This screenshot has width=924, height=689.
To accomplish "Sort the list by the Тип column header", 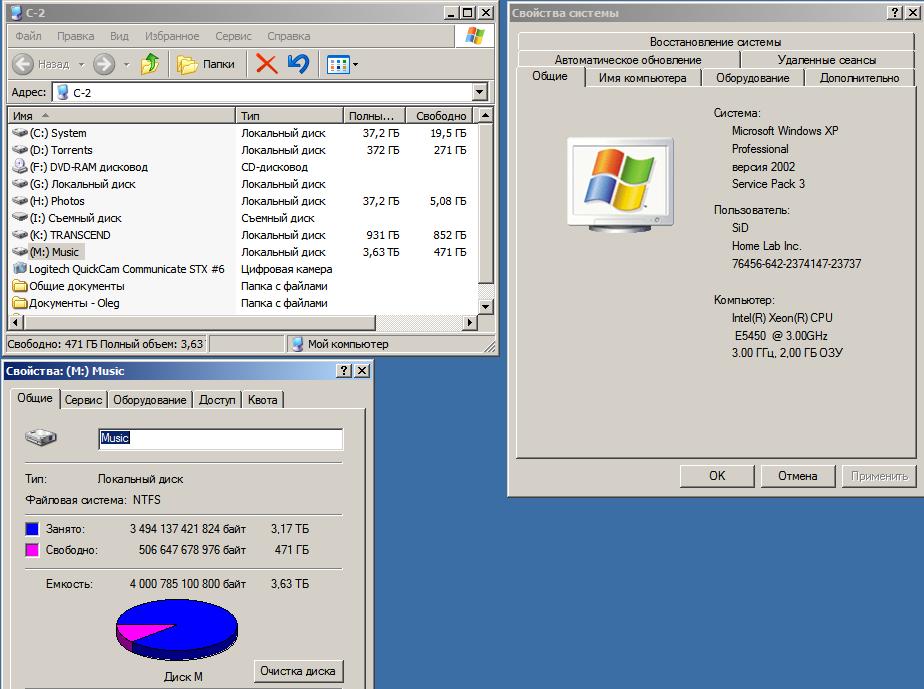I will 289,116.
